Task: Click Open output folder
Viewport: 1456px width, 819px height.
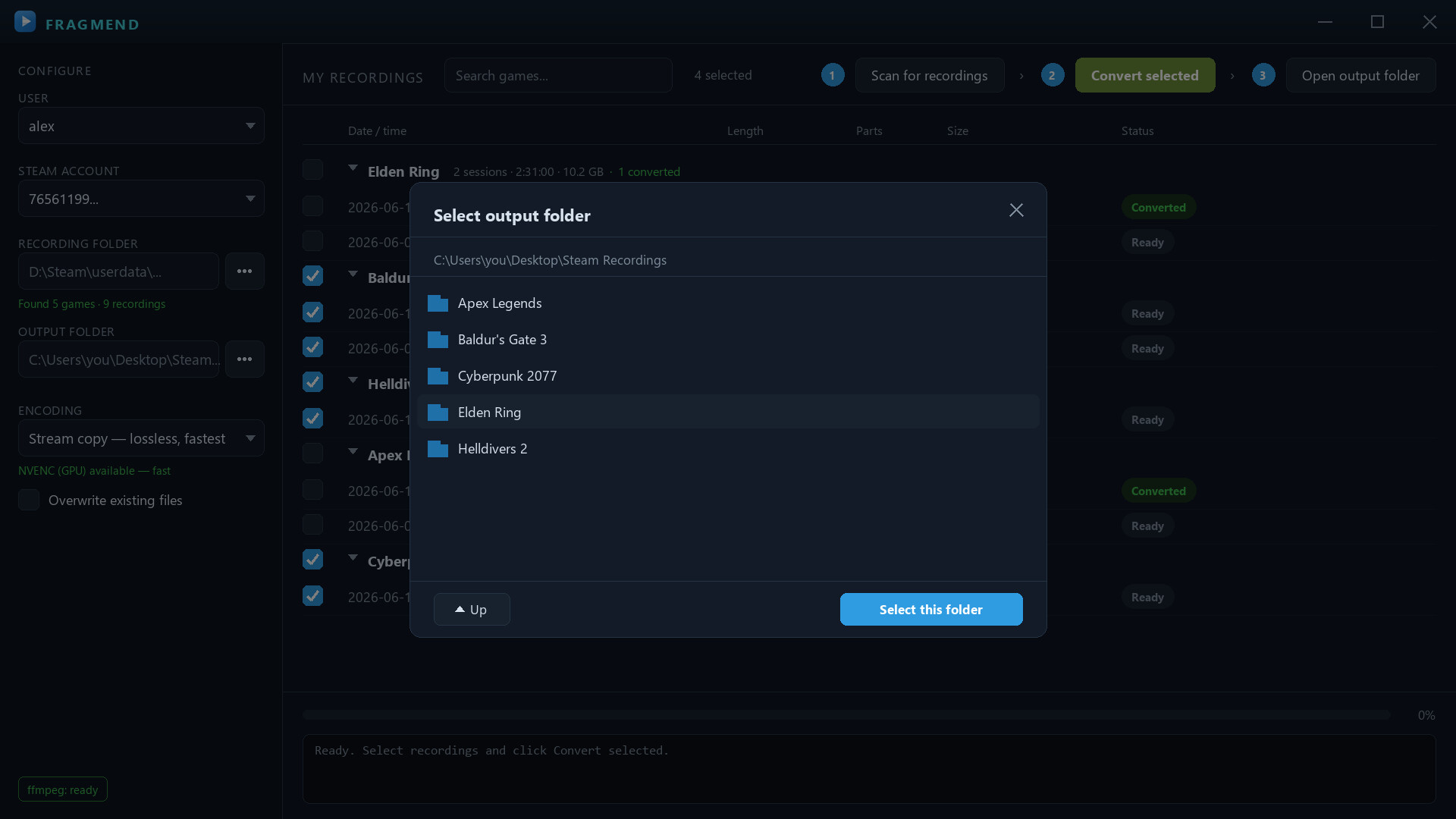Action: [x=1360, y=76]
